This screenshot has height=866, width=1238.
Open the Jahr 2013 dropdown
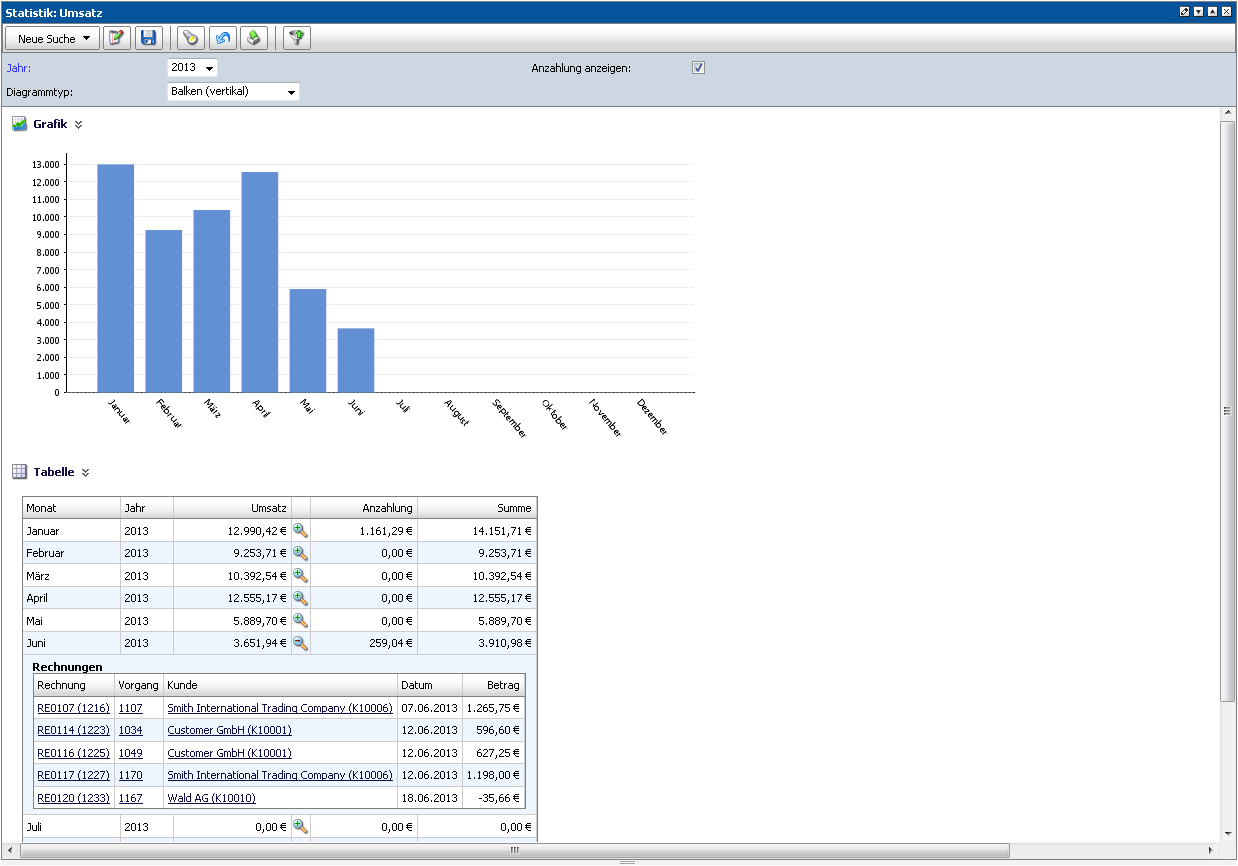pos(192,68)
